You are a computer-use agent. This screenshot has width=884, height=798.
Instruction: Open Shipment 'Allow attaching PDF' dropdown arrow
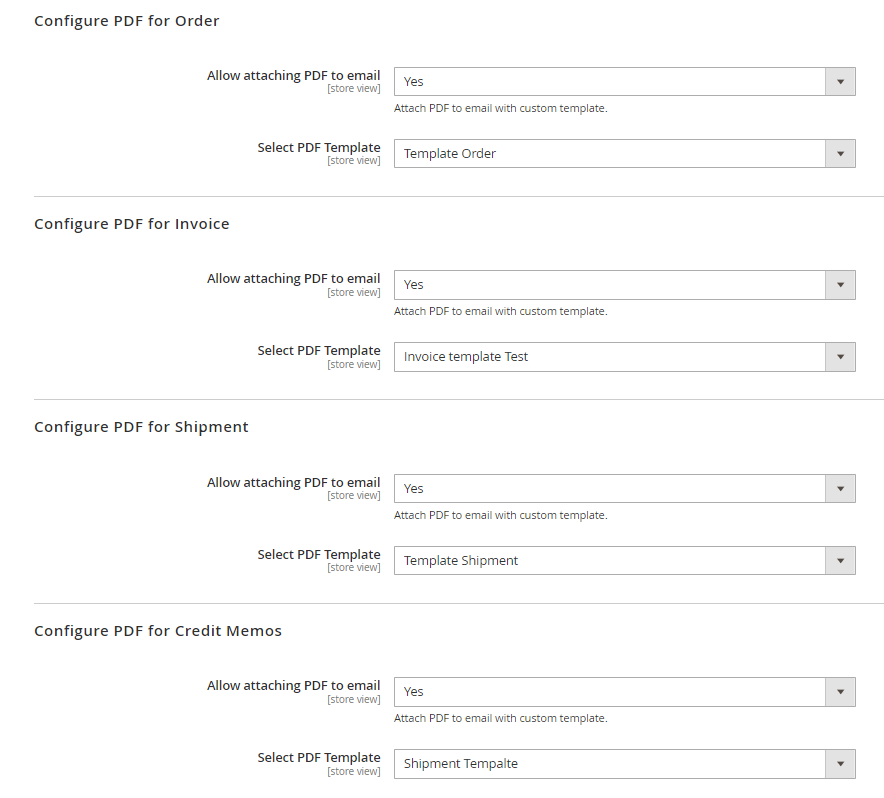point(840,489)
